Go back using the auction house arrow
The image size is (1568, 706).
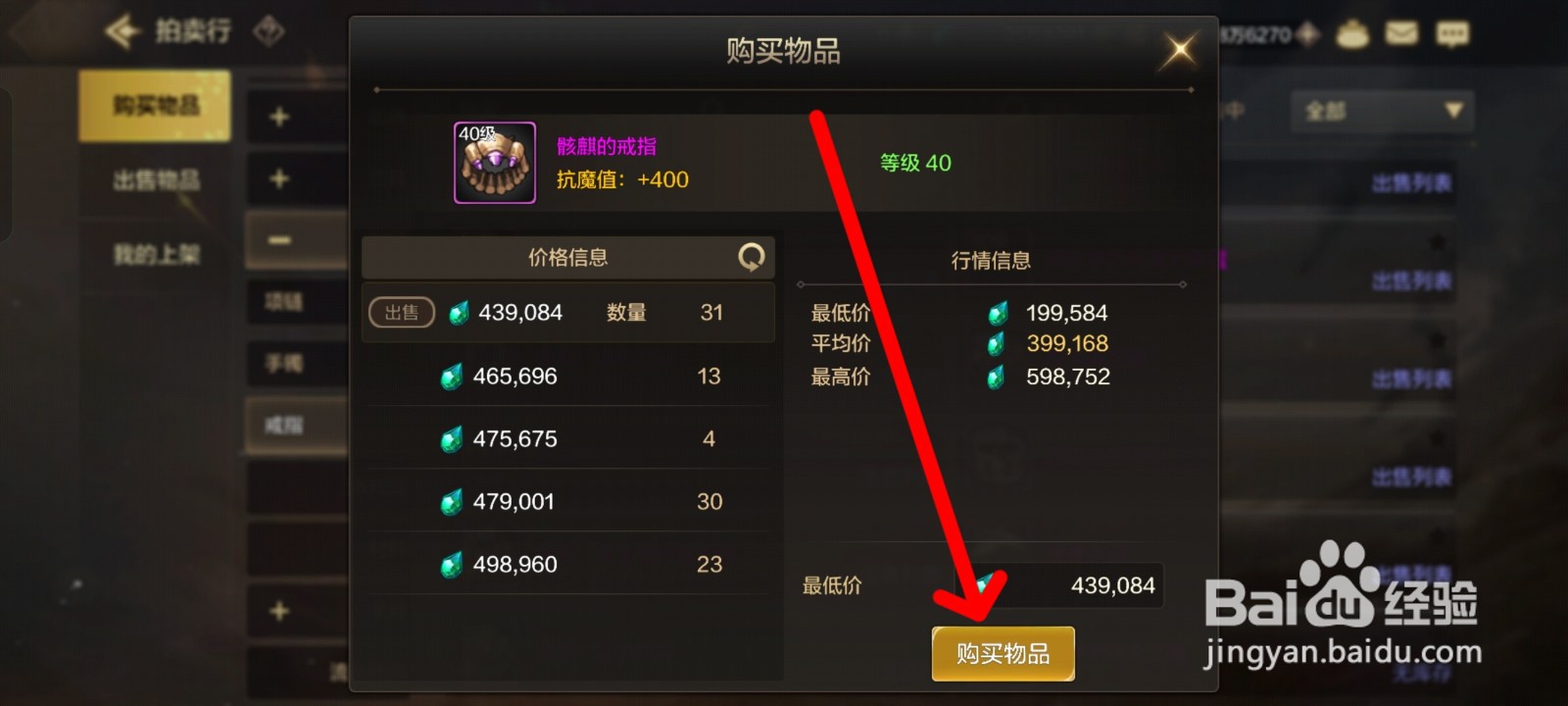[x=124, y=31]
